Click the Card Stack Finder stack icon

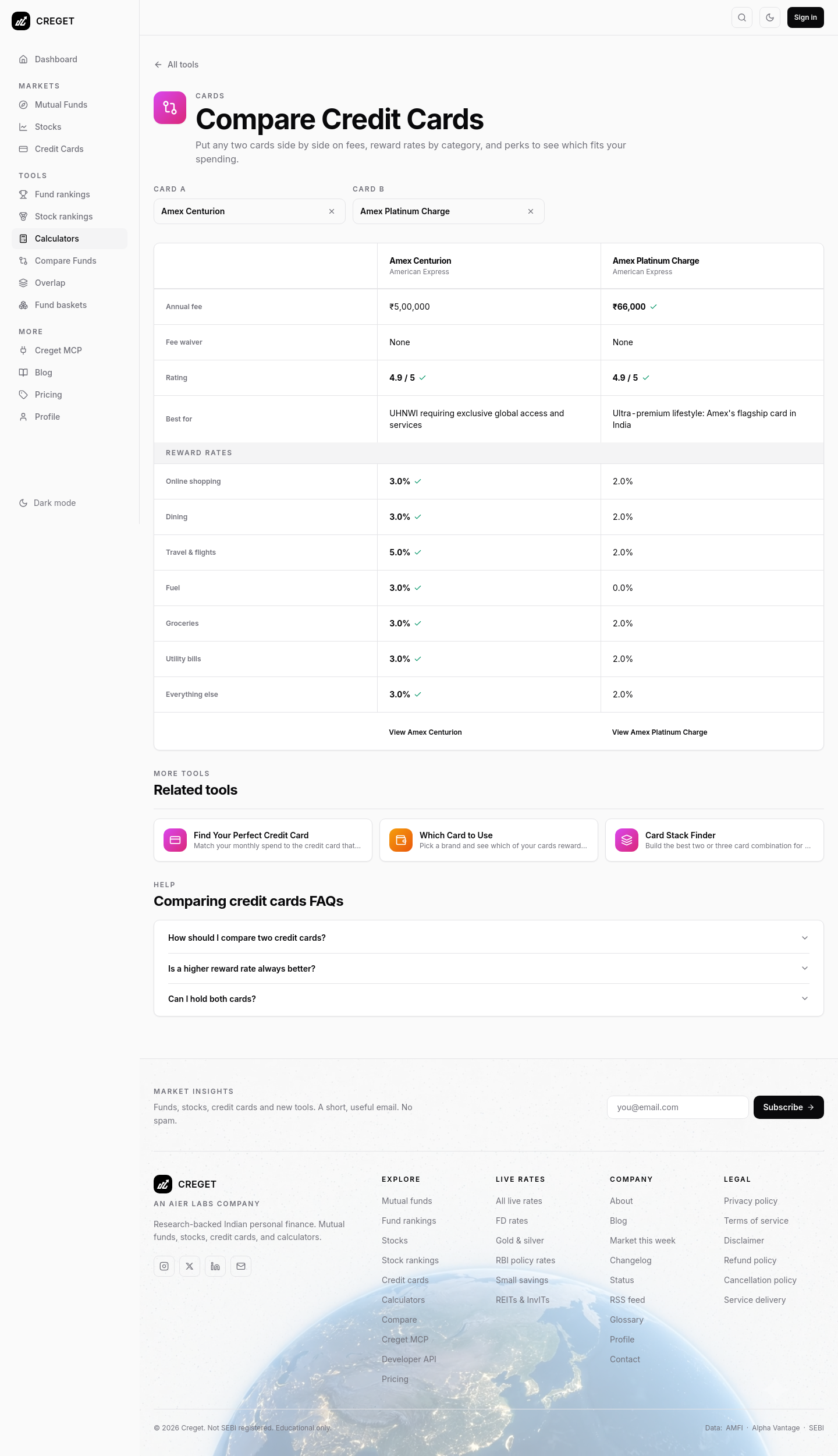click(x=627, y=840)
